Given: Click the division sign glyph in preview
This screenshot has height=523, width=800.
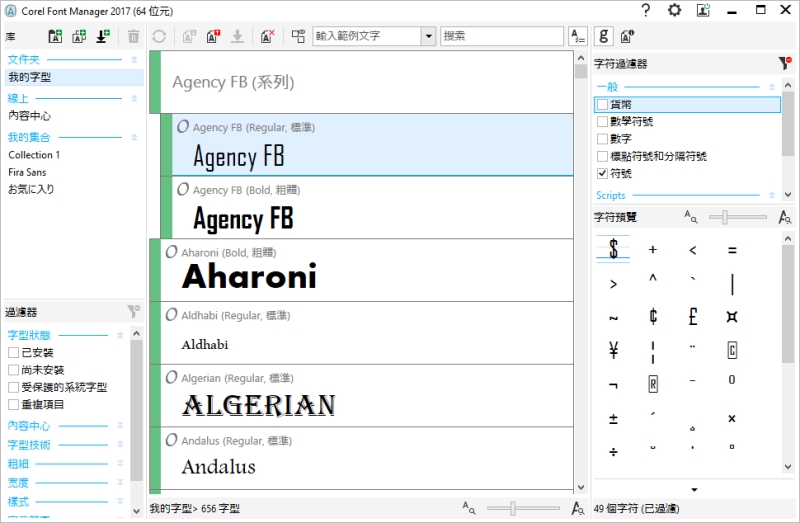Looking at the screenshot, I should (613, 452).
